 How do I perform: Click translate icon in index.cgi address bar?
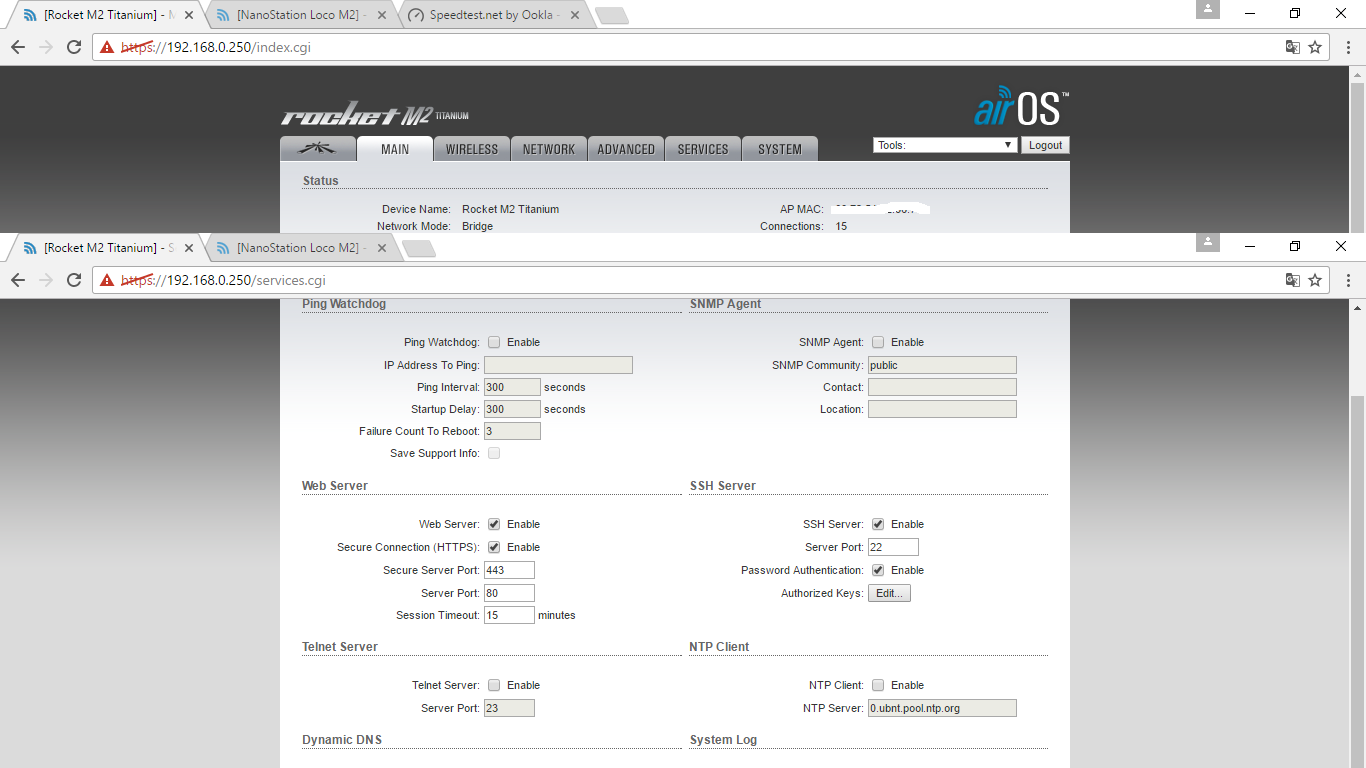click(1292, 47)
